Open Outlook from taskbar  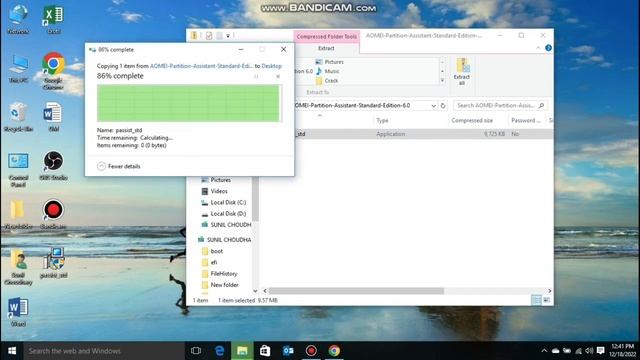click(288, 351)
